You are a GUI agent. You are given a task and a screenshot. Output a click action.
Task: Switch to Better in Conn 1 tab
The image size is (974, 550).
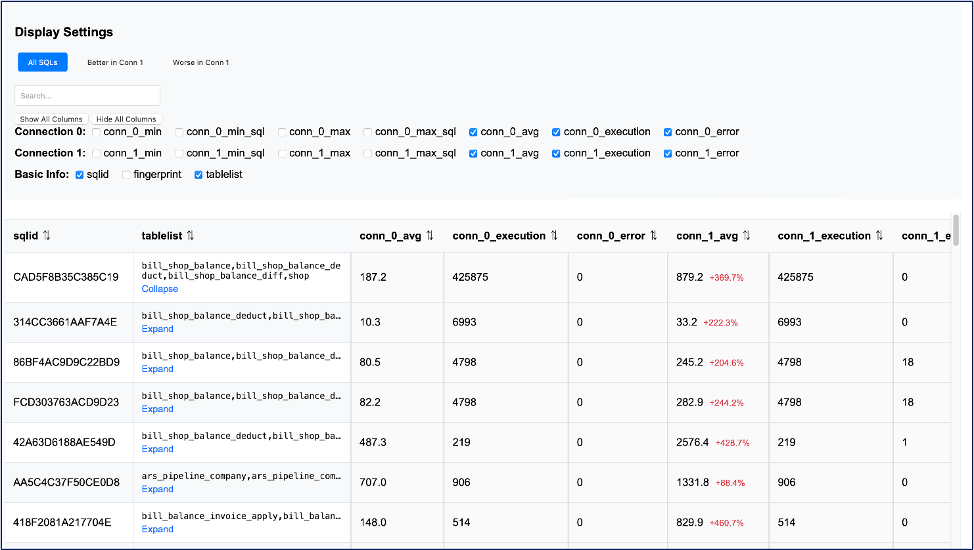[115, 62]
